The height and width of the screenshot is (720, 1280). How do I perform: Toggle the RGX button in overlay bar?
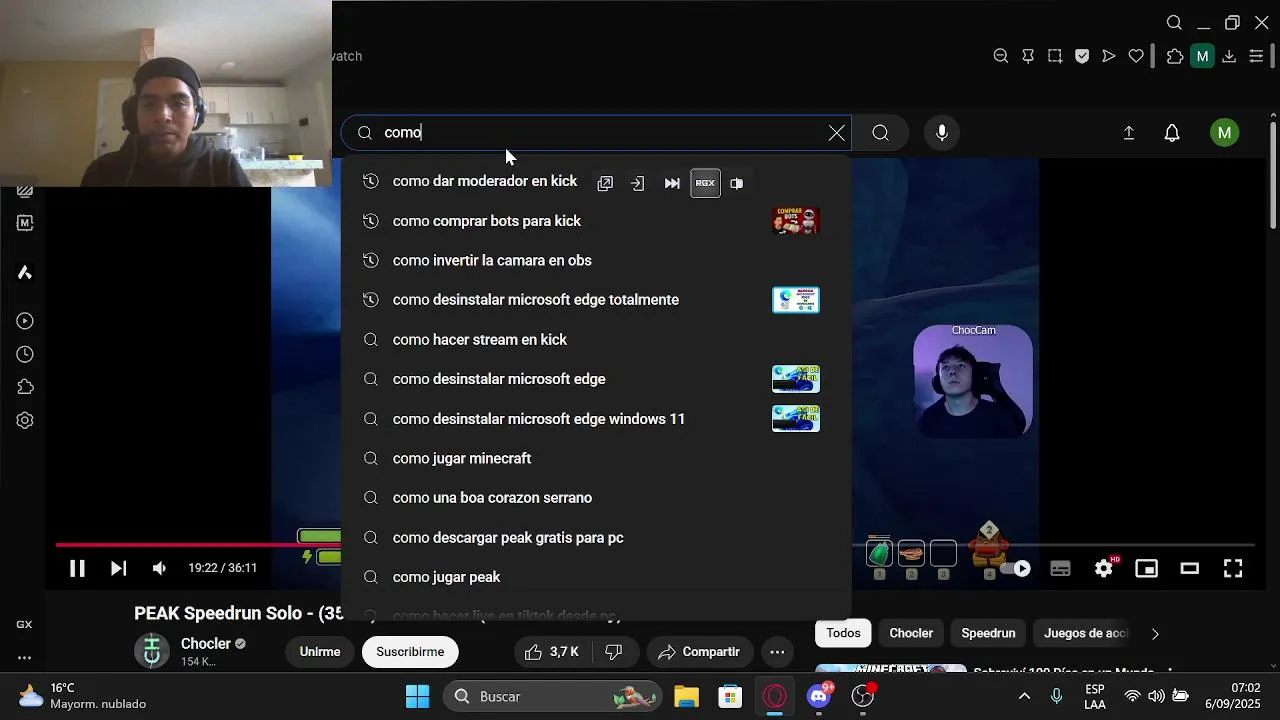705,183
